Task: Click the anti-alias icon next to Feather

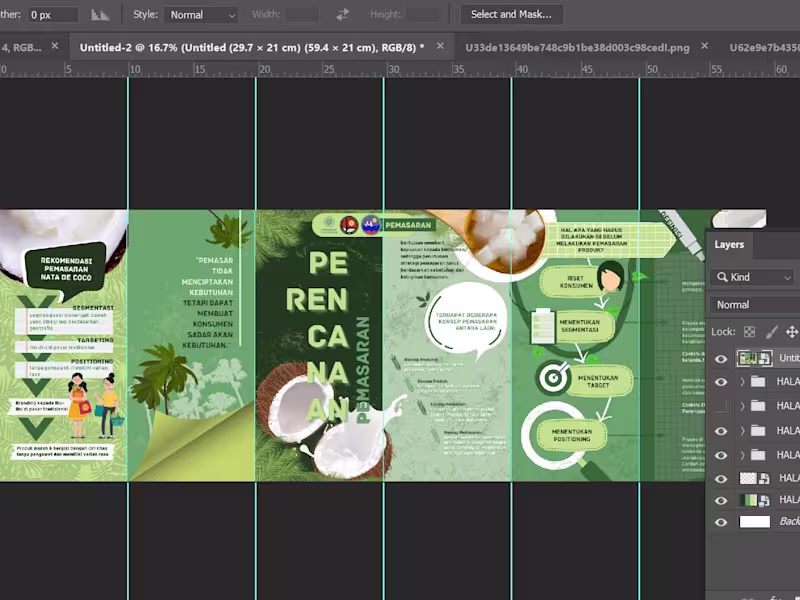Action: tap(100, 15)
